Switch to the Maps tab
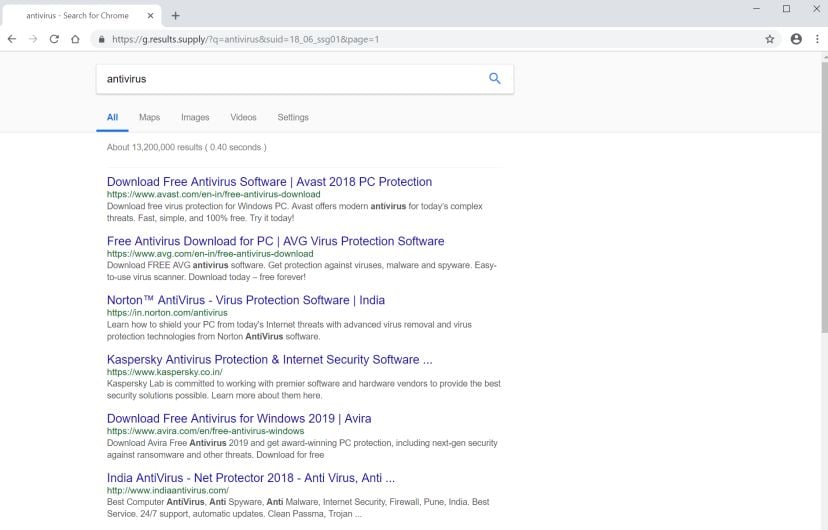This screenshot has height=530, width=828. tap(149, 117)
